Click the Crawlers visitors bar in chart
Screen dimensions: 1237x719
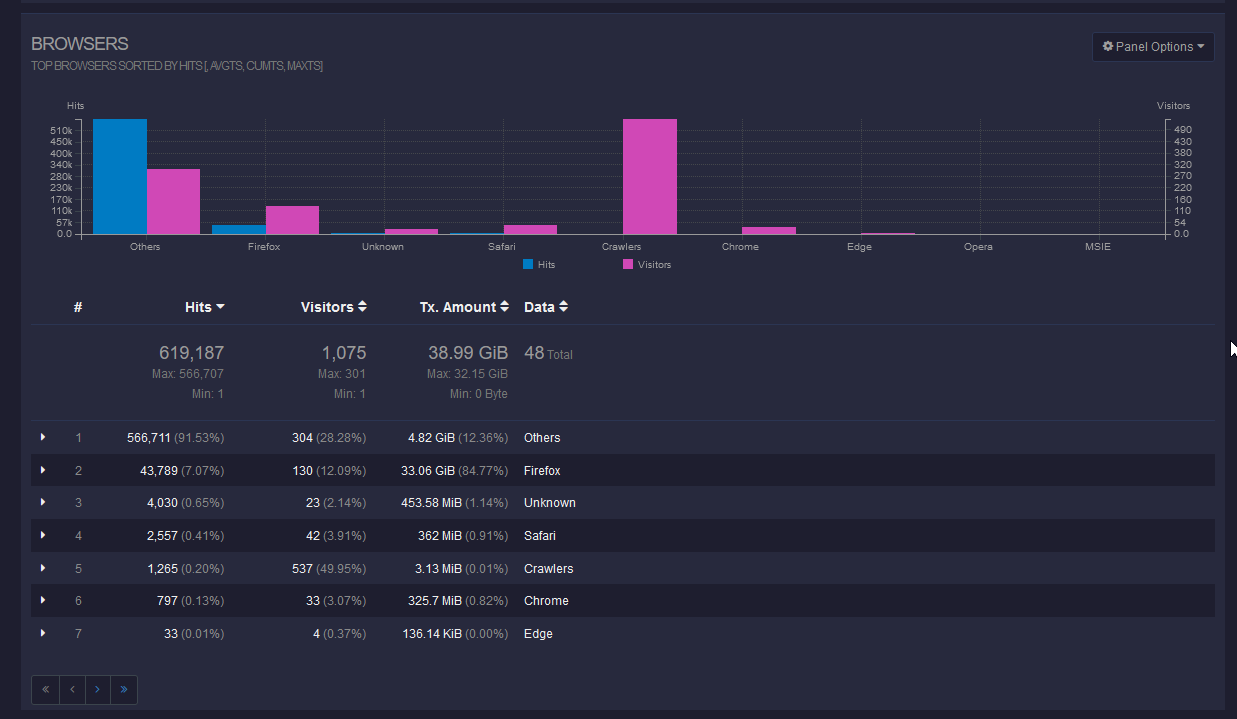649,177
